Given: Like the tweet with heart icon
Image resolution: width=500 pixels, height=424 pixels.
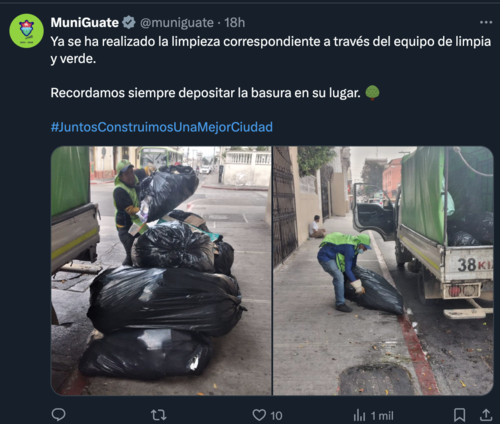Looking at the screenshot, I should pyautogui.click(x=259, y=415).
